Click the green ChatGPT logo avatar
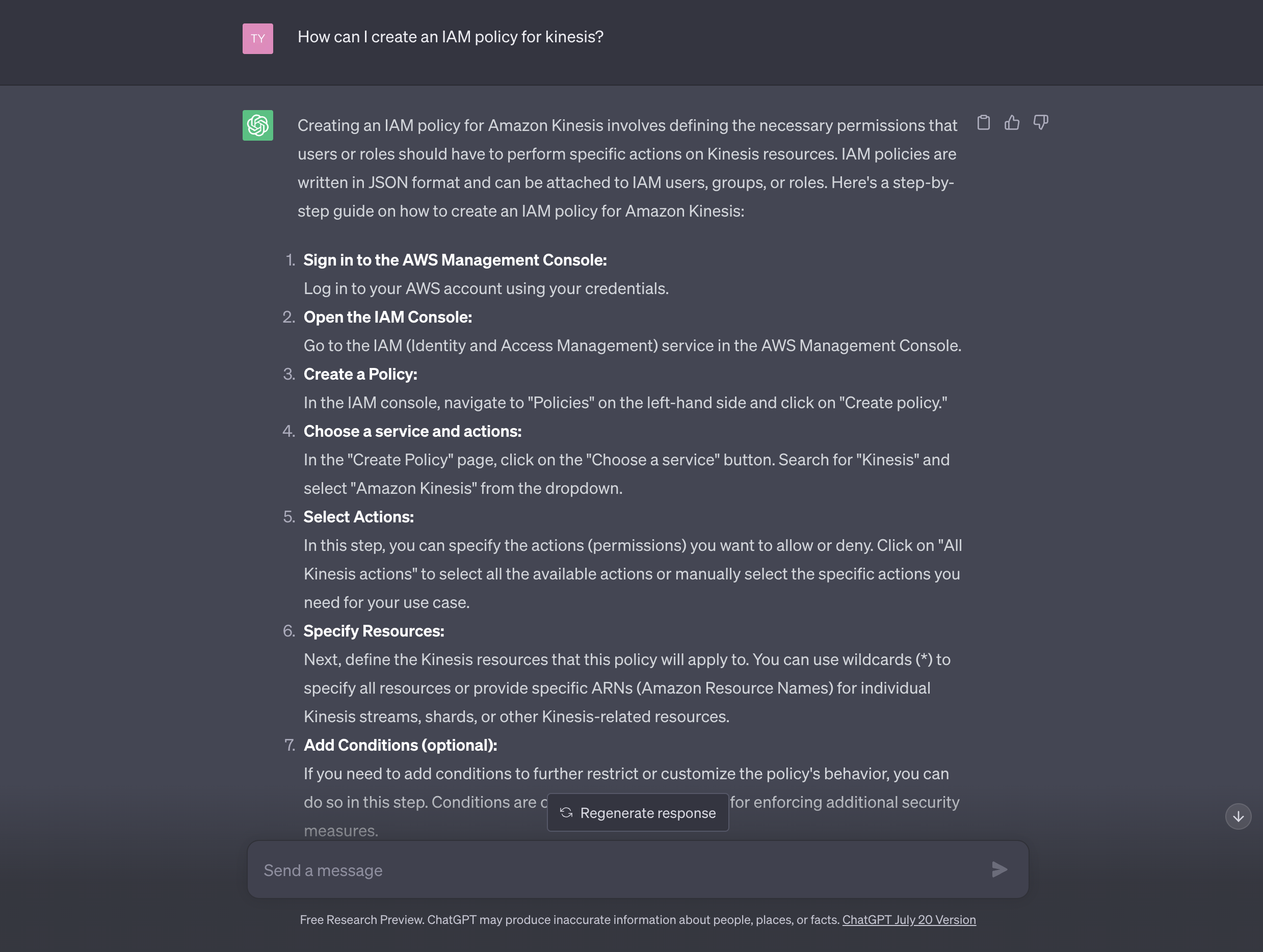This screenshot has height=952, width=1263. [257, 126]
